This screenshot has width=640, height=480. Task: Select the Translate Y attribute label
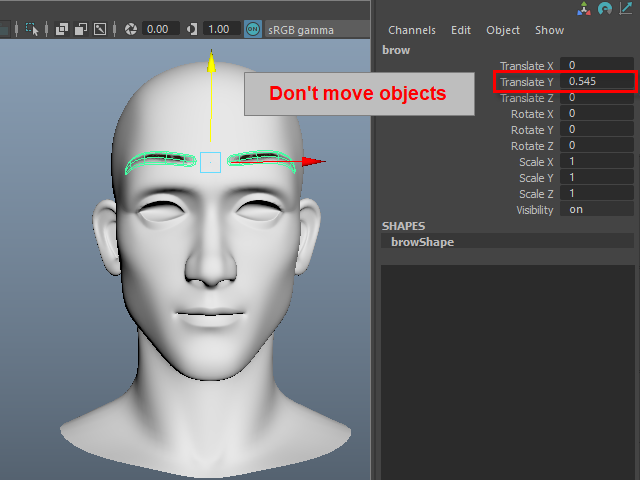point(527,82)
